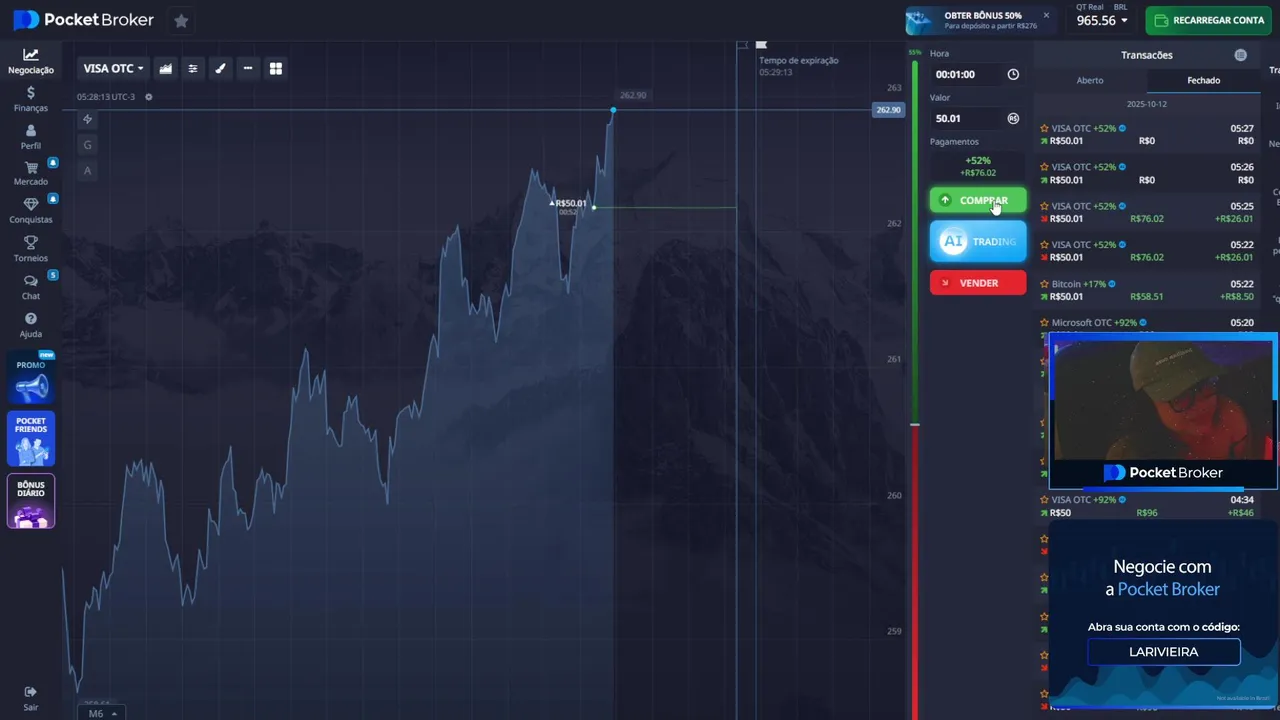Screen dimensions: 1280x720
Task: Click the red VENDER button
Action: 978,283
